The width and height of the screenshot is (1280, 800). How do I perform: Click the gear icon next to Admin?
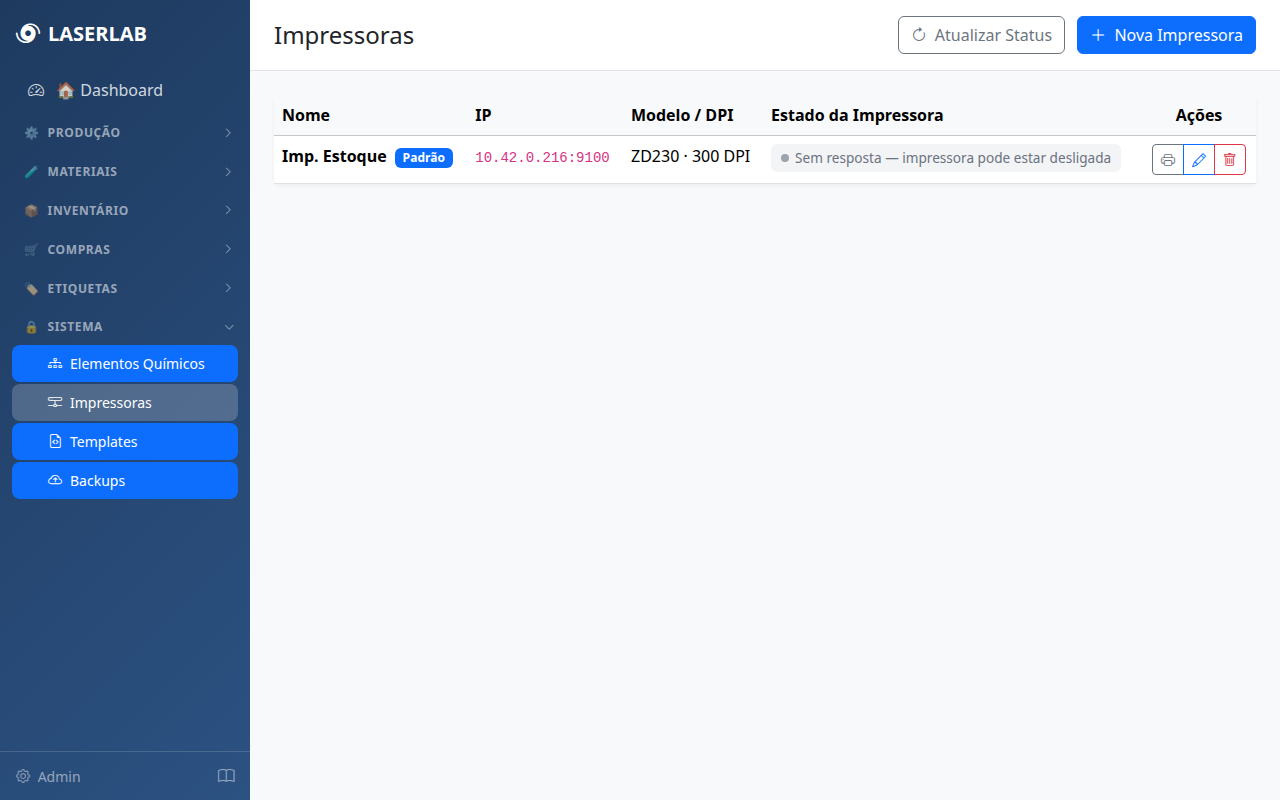22,776
